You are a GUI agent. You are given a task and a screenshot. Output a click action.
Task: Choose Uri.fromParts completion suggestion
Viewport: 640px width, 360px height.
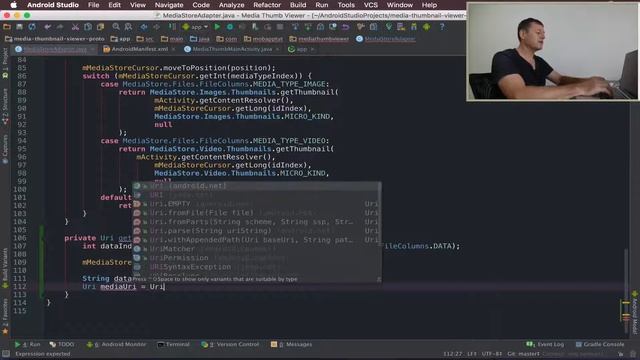(257, 222)
